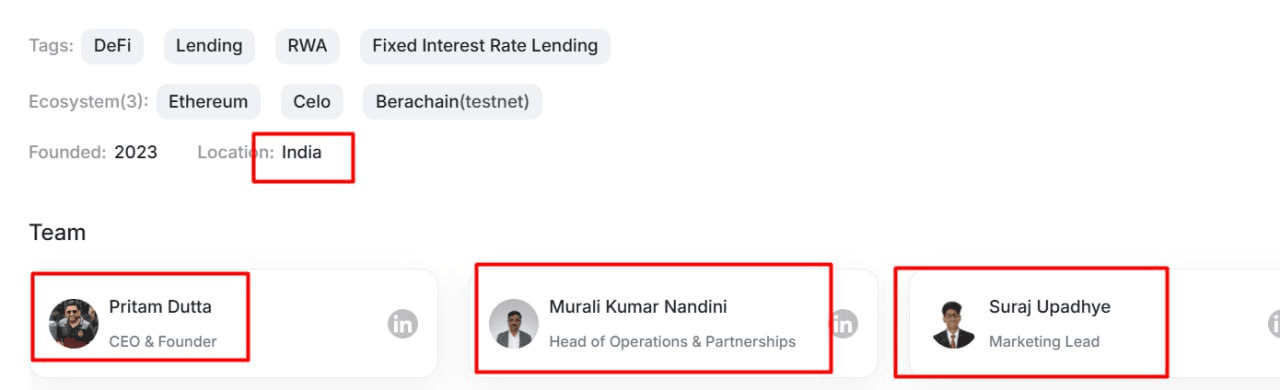Open Suraj Upadhye's LinkedIn icon
This screenshot has height=390, width=1280.
click(x=1275, y=323)
